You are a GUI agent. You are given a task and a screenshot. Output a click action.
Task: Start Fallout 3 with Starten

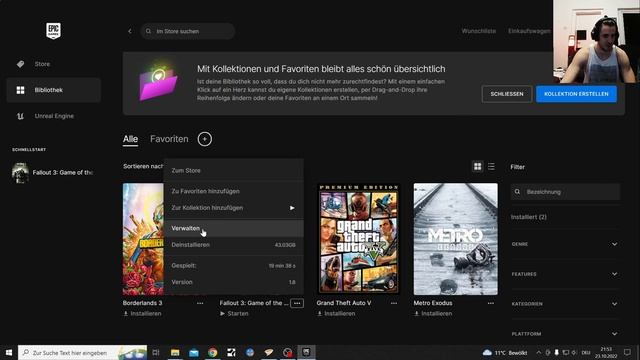[x=234, y=313]
